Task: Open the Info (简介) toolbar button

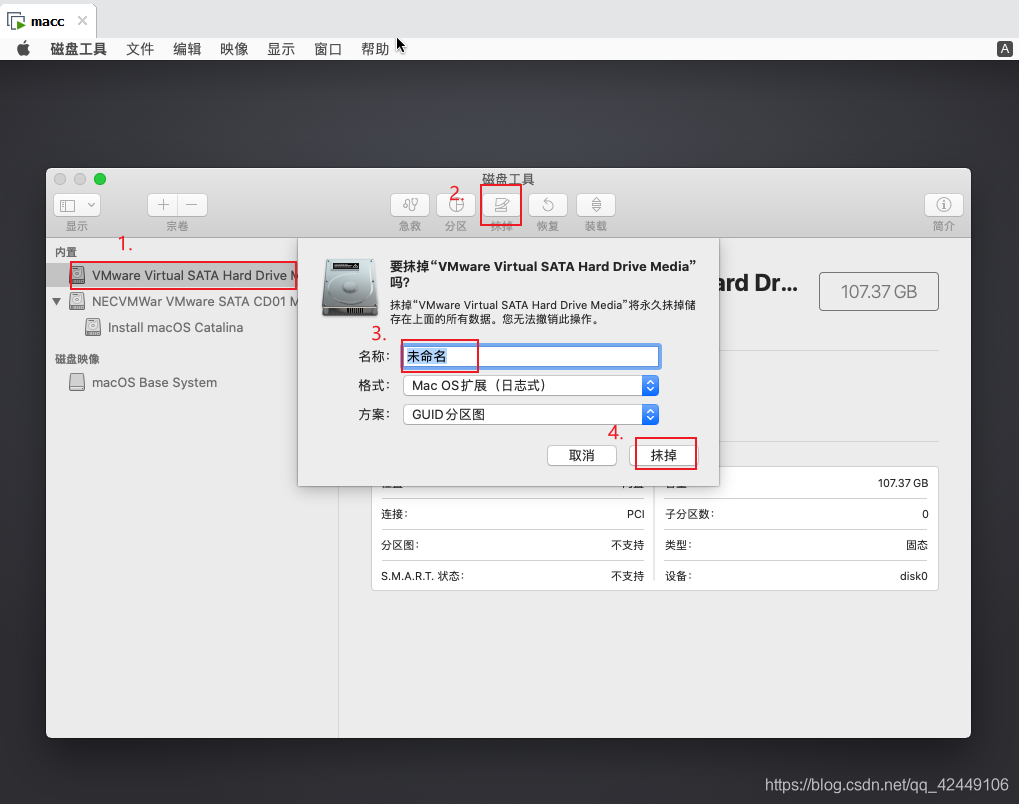Action: 944,205
